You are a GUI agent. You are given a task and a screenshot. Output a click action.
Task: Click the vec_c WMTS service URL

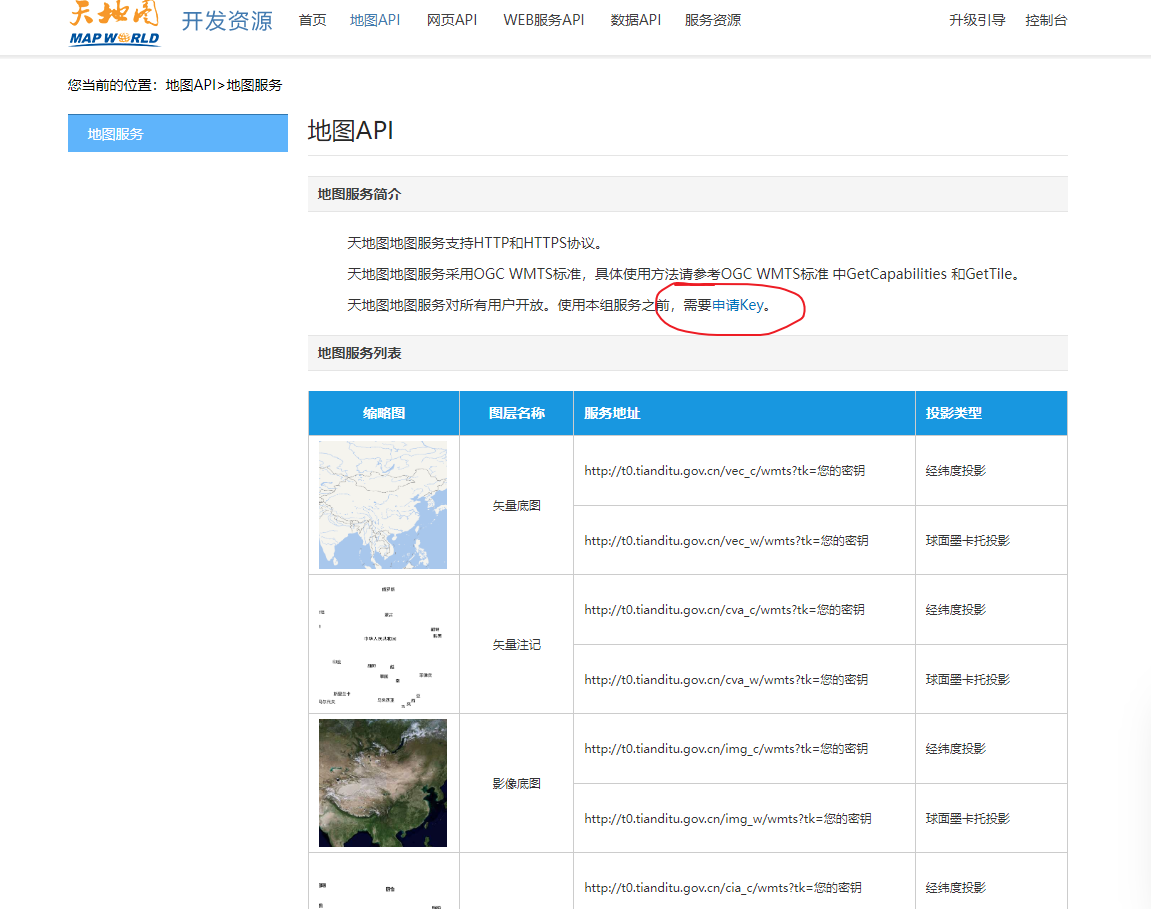pos(724,470)
